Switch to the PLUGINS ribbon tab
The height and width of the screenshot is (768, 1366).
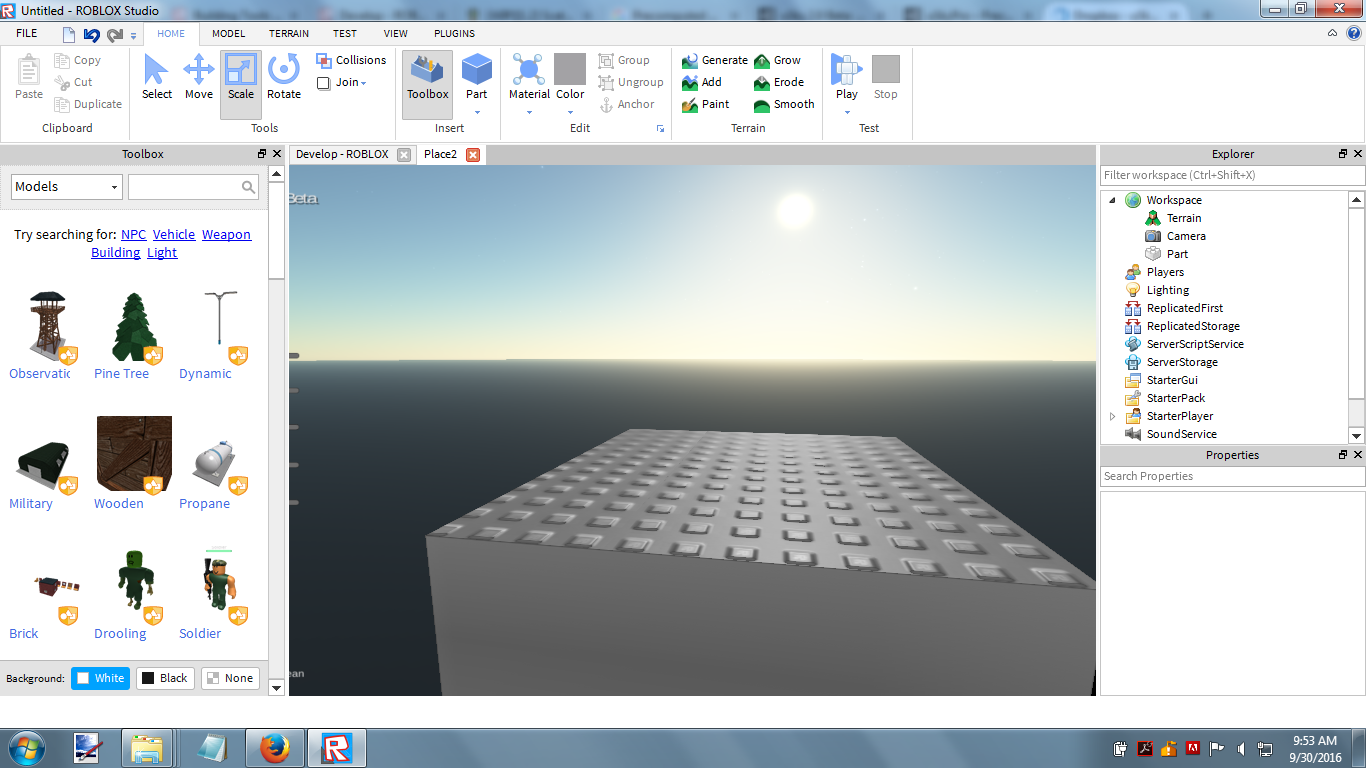point(454,33)
